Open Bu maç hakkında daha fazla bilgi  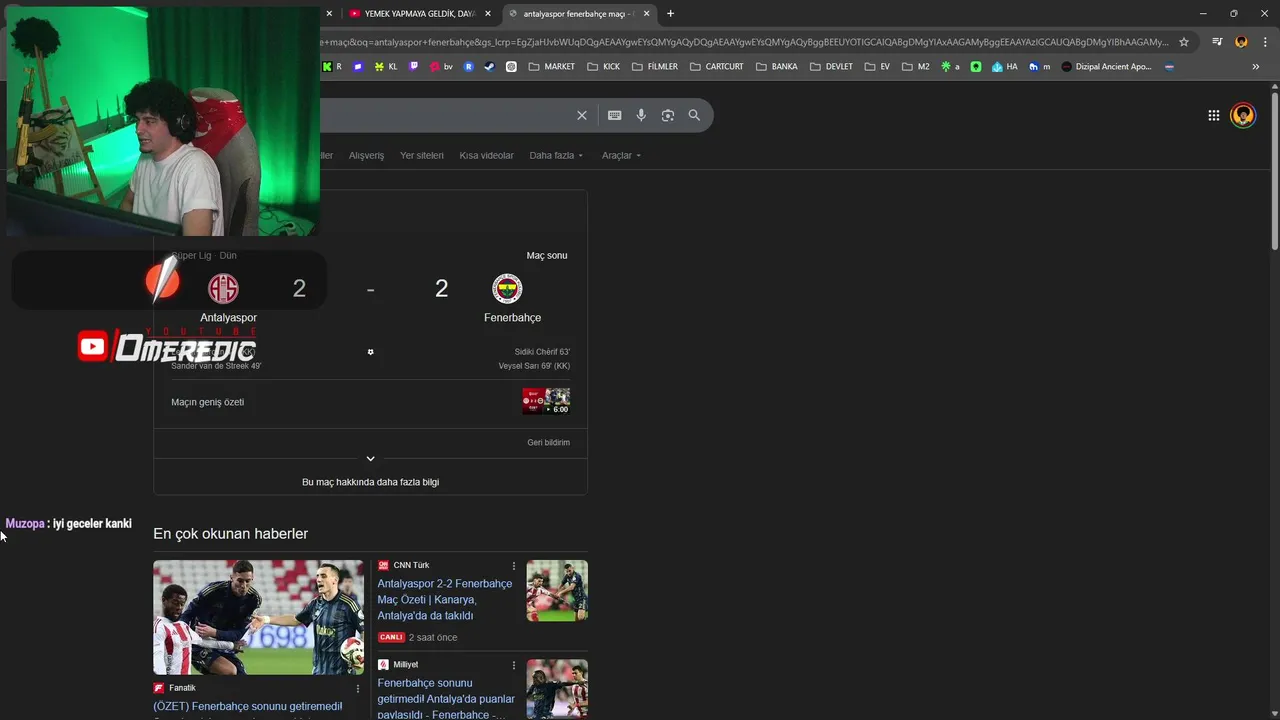(370, 482)
